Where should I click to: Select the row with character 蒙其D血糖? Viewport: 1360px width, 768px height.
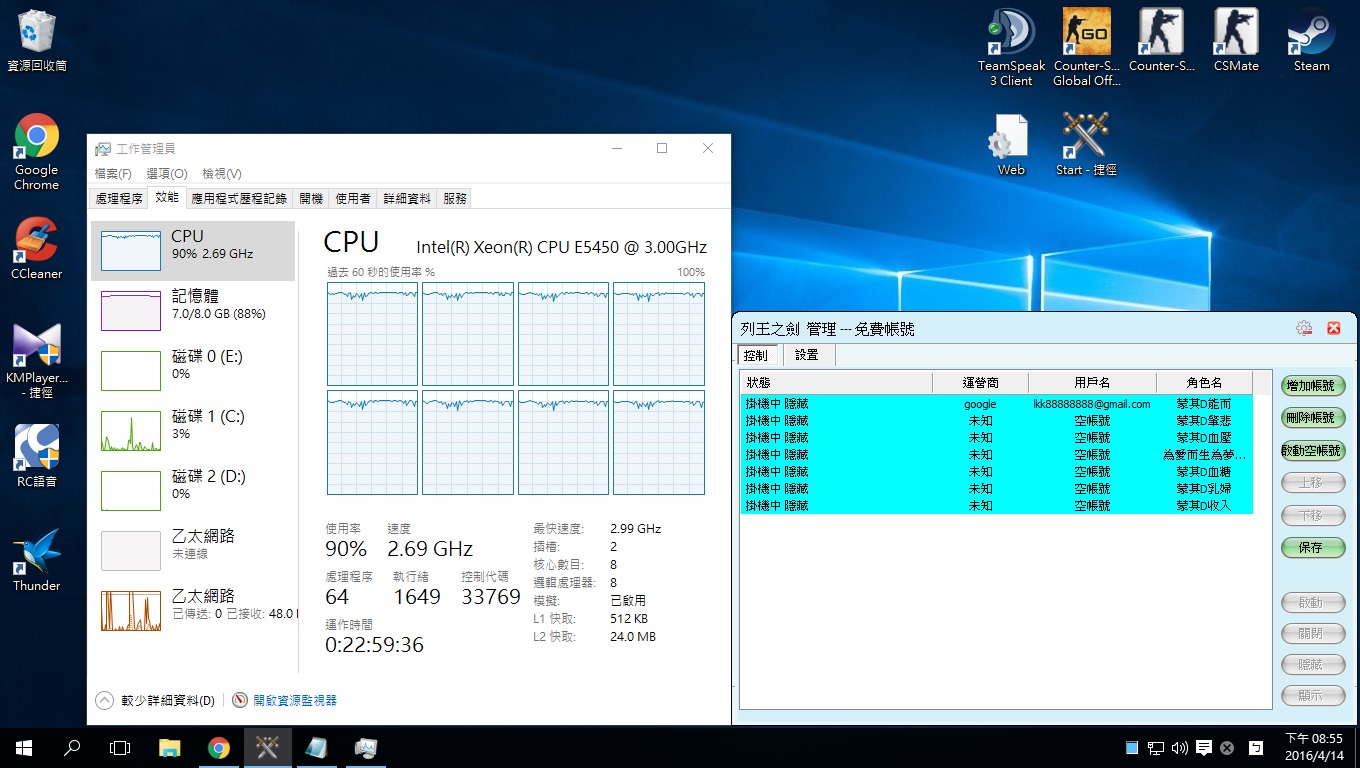pos(997,472)
